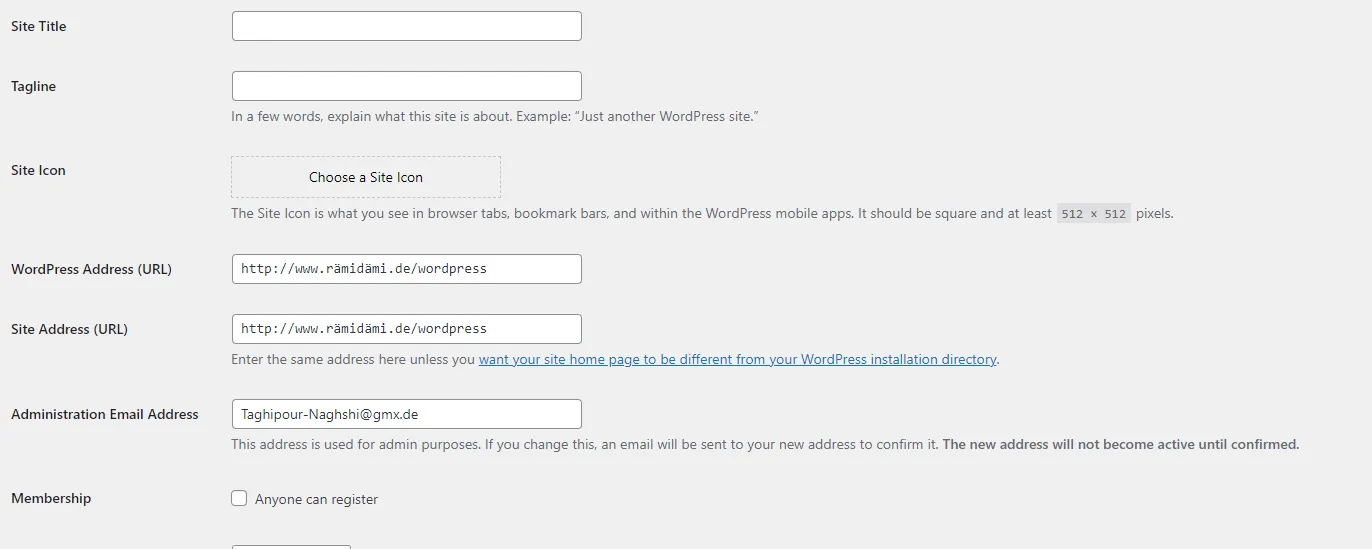This screenshot has height=549, width=1372.
Task: Click the Site Title input field
Action: coord(406,26)
